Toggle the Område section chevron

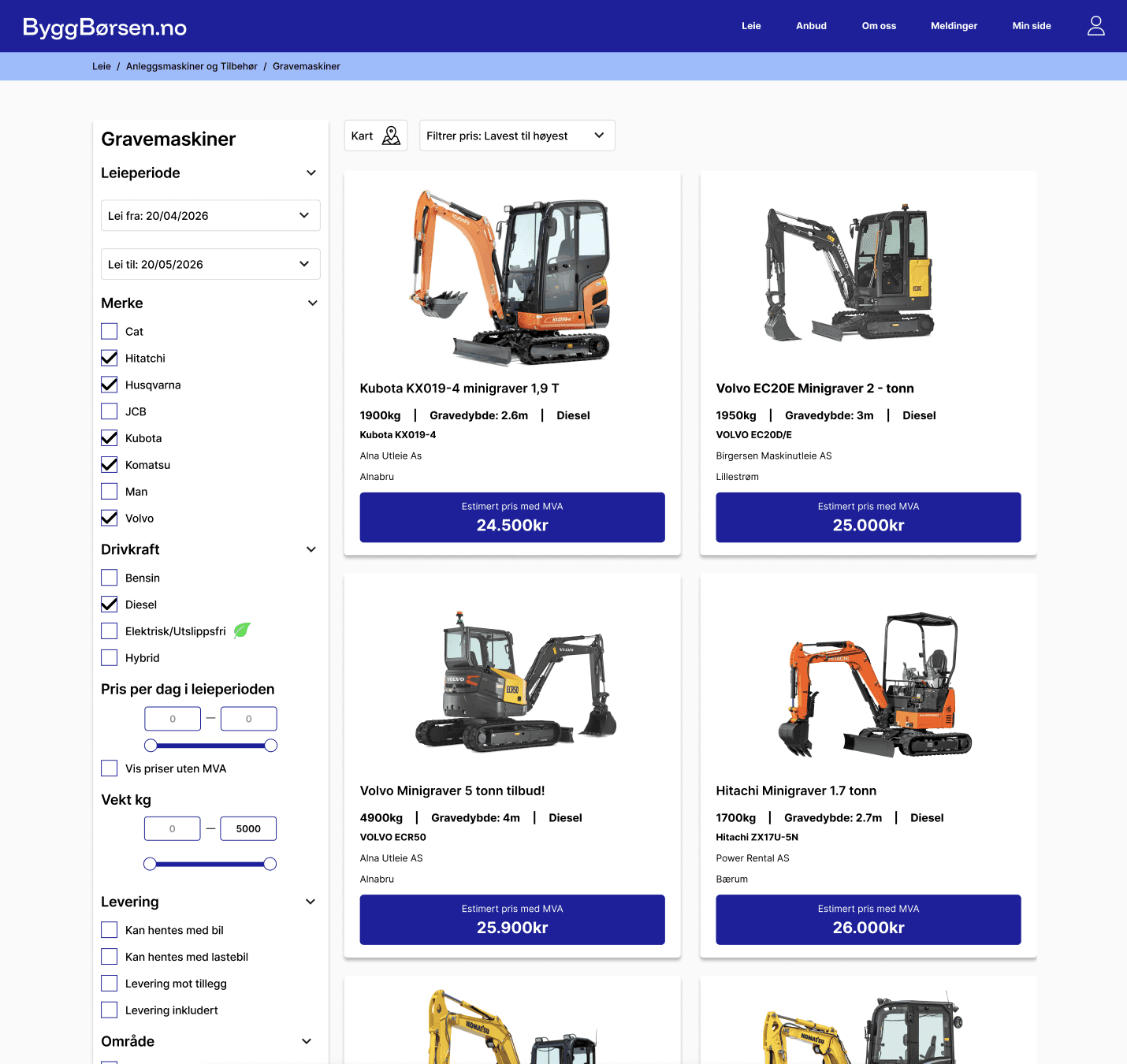point(307,1041)
